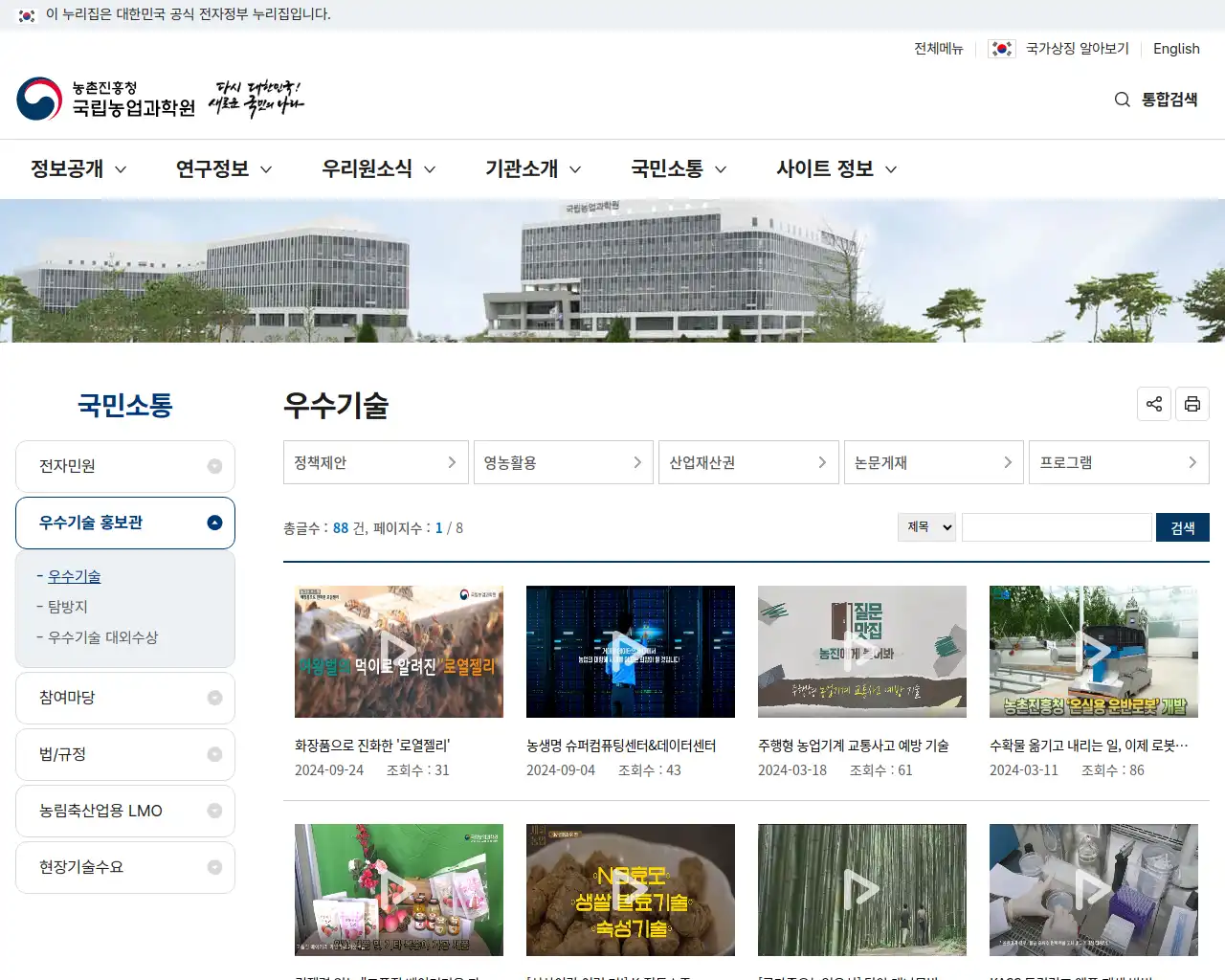Viewport: 1225px width, 980px height.
Task: Open the 제목 search-field dropdown
Action: 926,527
